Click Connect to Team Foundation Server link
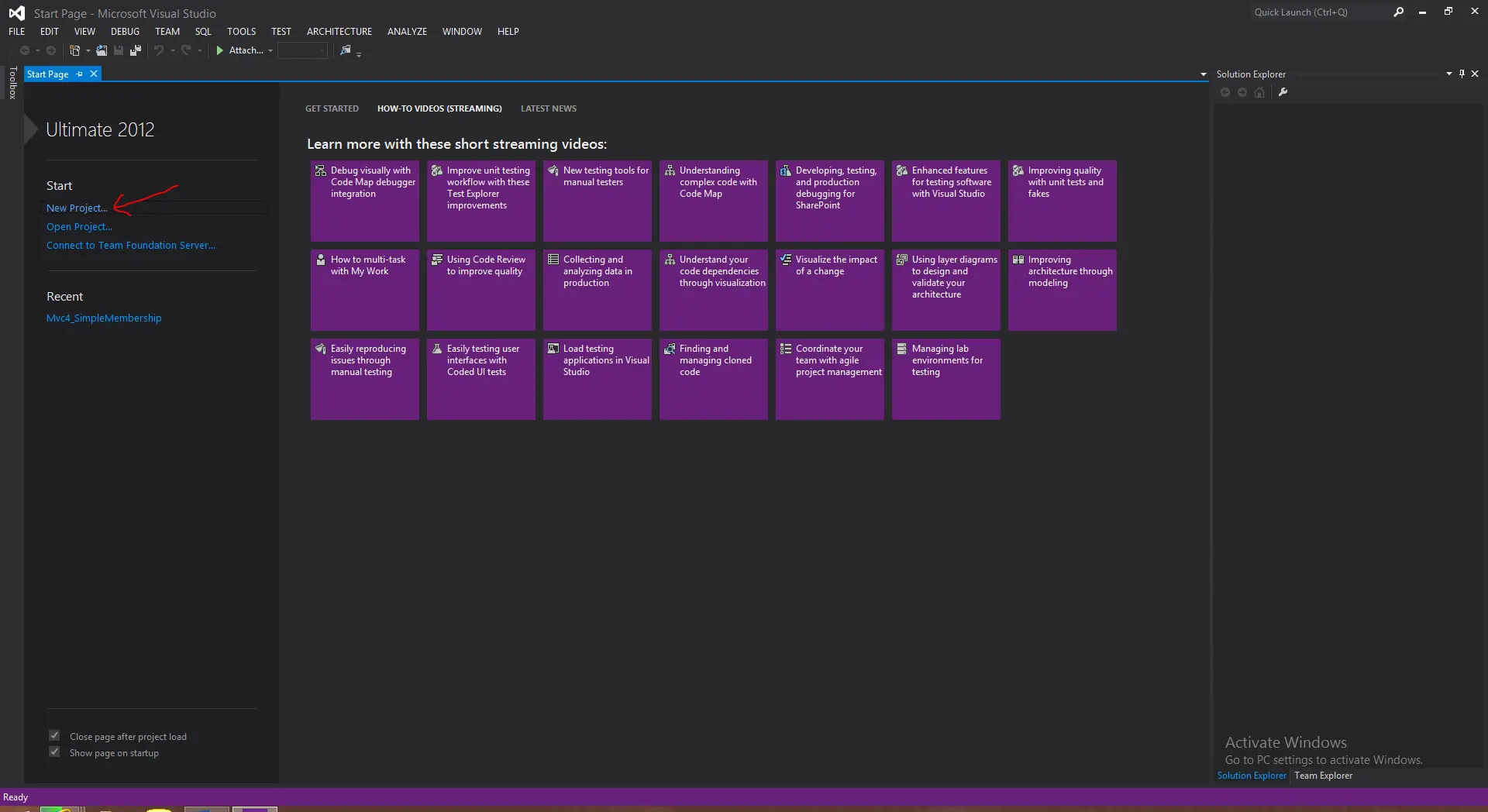 [x=131, y=246]
